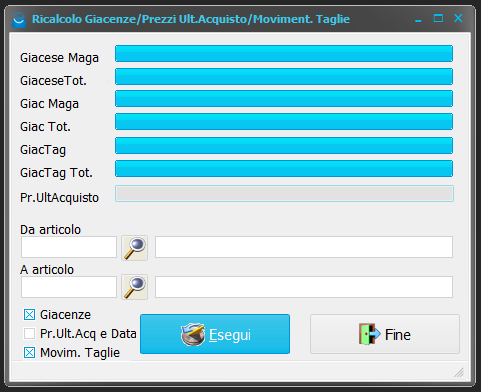The image size is (481, 392).
Task: Uncheck the Giacenze checkbox
Action: (x=29, y=314)
